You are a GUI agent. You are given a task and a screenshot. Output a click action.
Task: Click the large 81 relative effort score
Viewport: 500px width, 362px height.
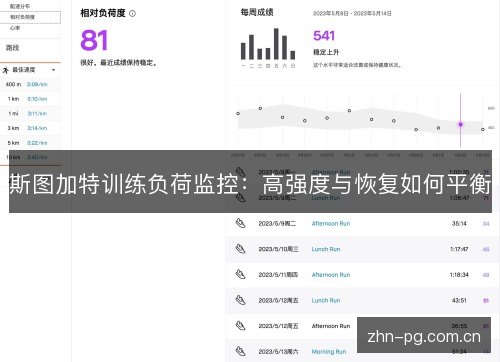(x=94, y=40)
